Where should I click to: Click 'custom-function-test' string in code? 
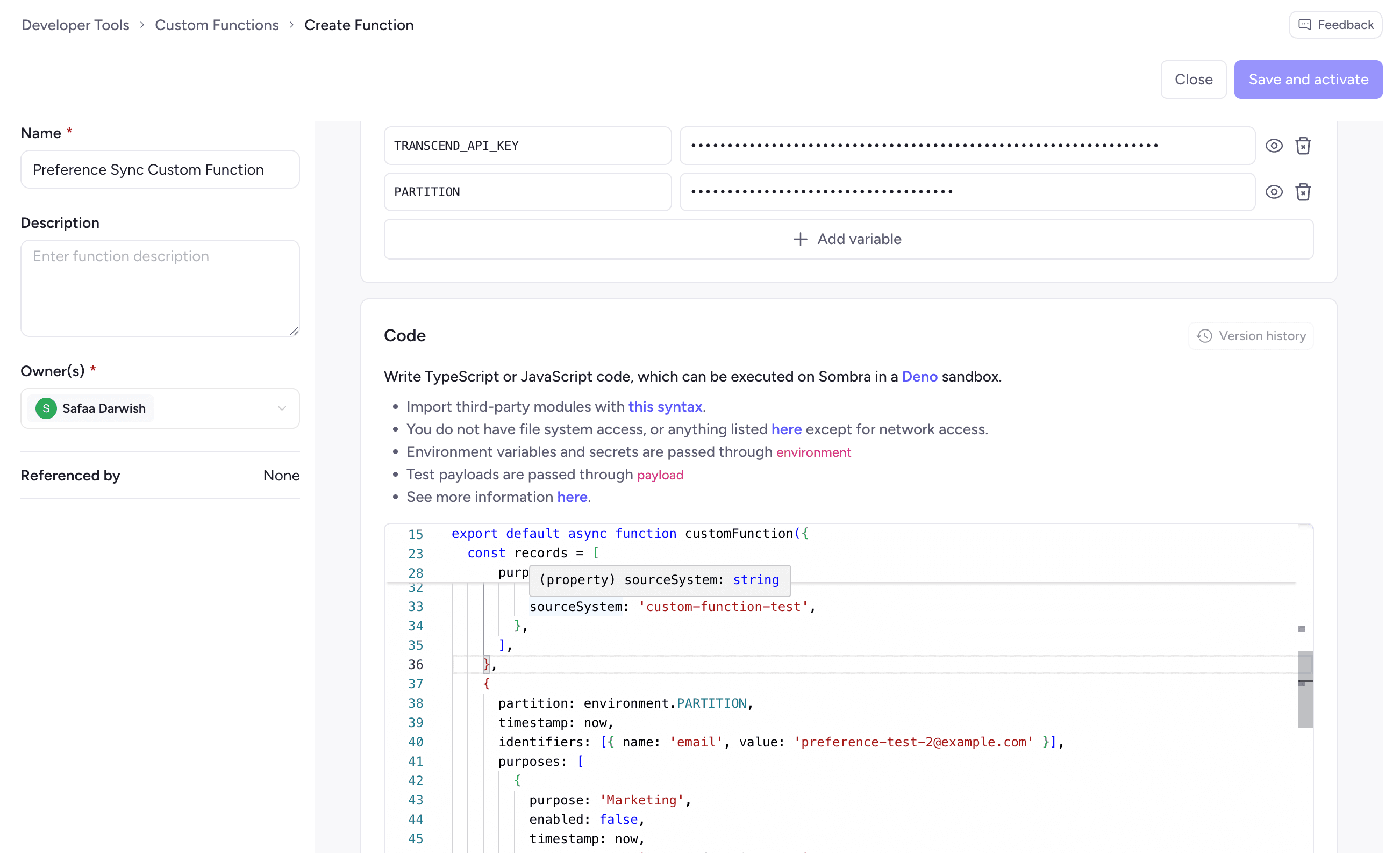pyautogui.click(x=723, y=607)
